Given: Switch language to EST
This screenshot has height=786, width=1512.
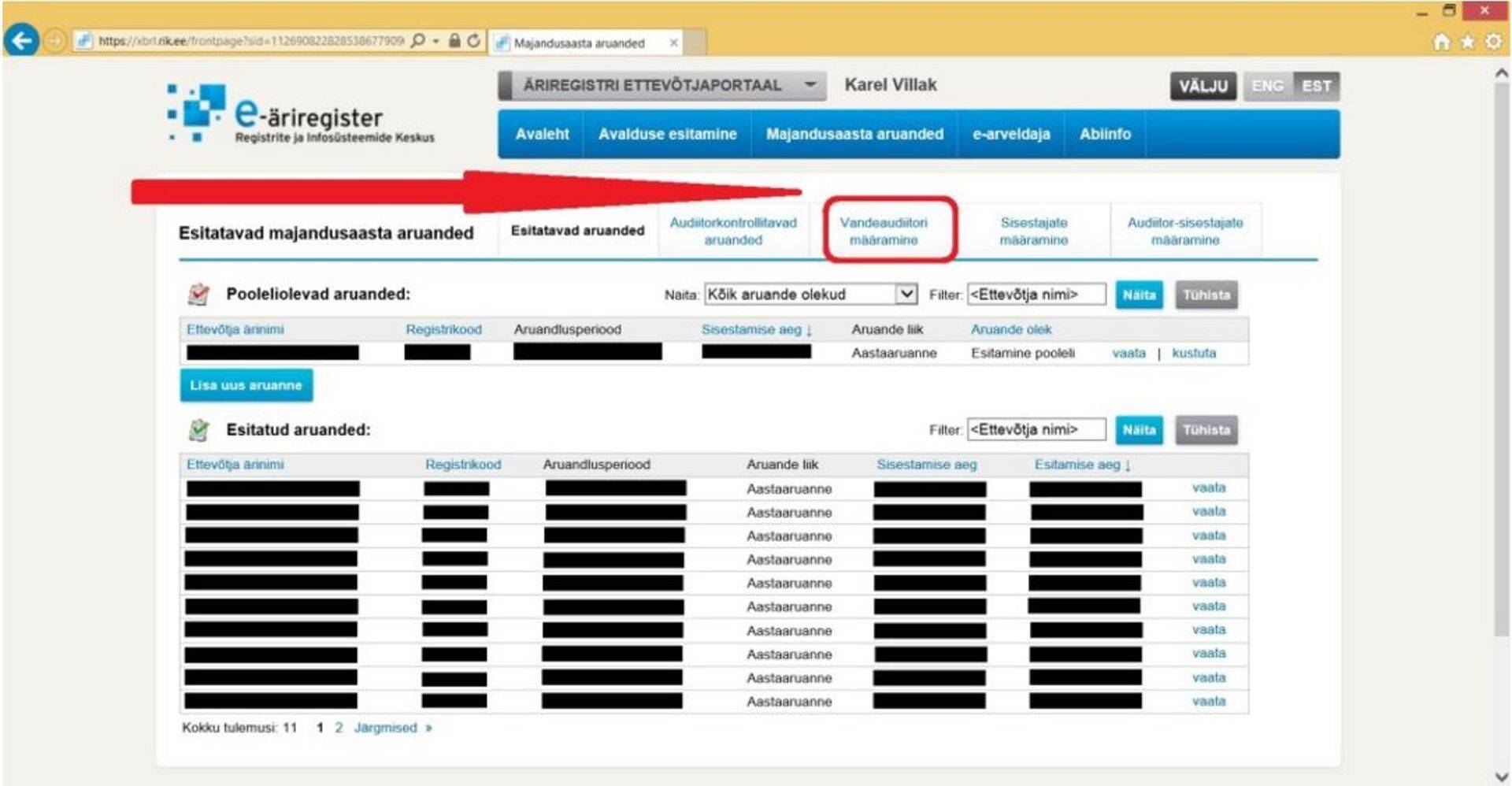Looking at the screenshot, I should 1316,86.
